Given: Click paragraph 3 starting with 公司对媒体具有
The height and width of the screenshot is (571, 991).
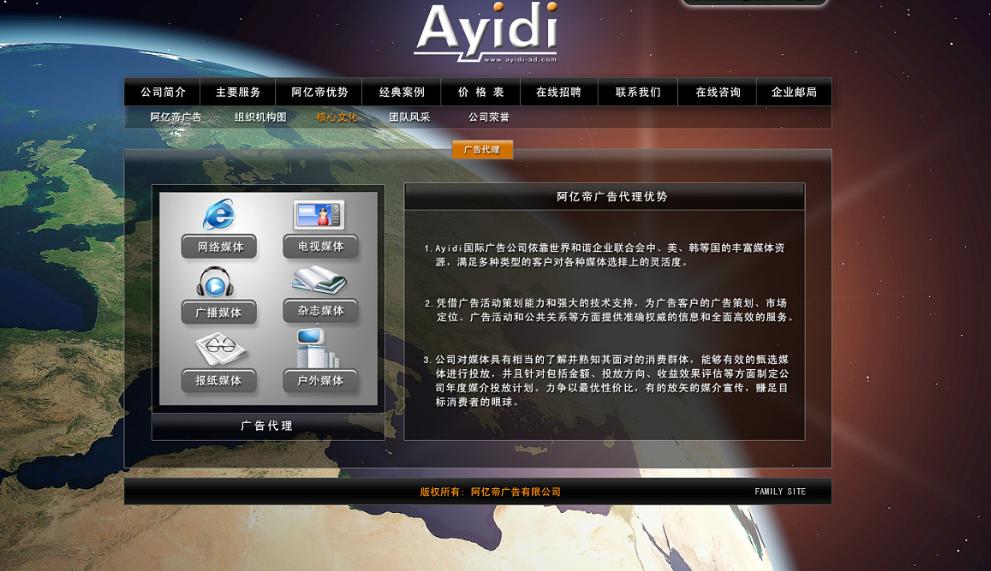Looking at the screenshot, I should [x=606, y=381].
